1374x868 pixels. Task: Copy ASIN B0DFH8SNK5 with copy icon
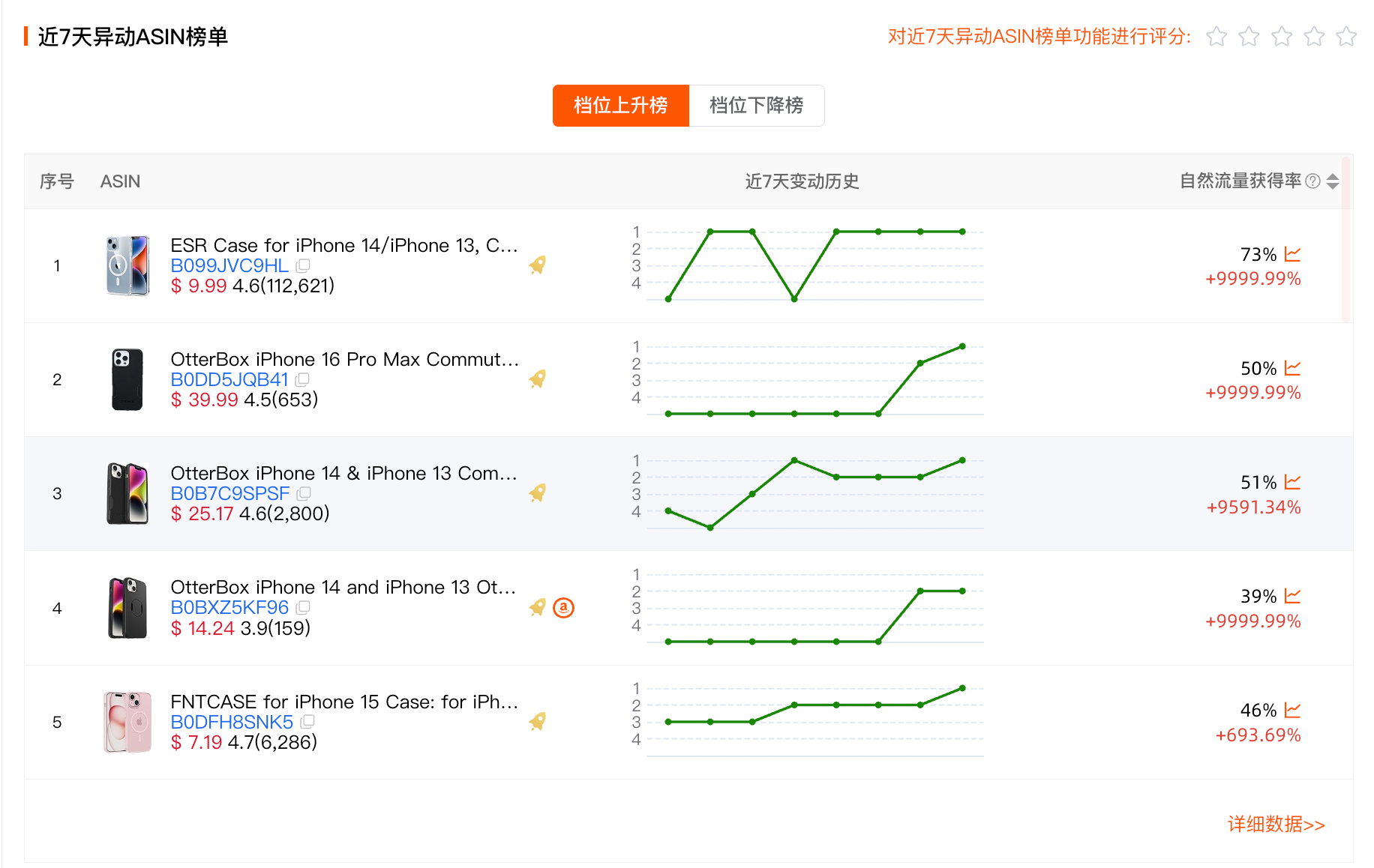[x=307, y=722]
